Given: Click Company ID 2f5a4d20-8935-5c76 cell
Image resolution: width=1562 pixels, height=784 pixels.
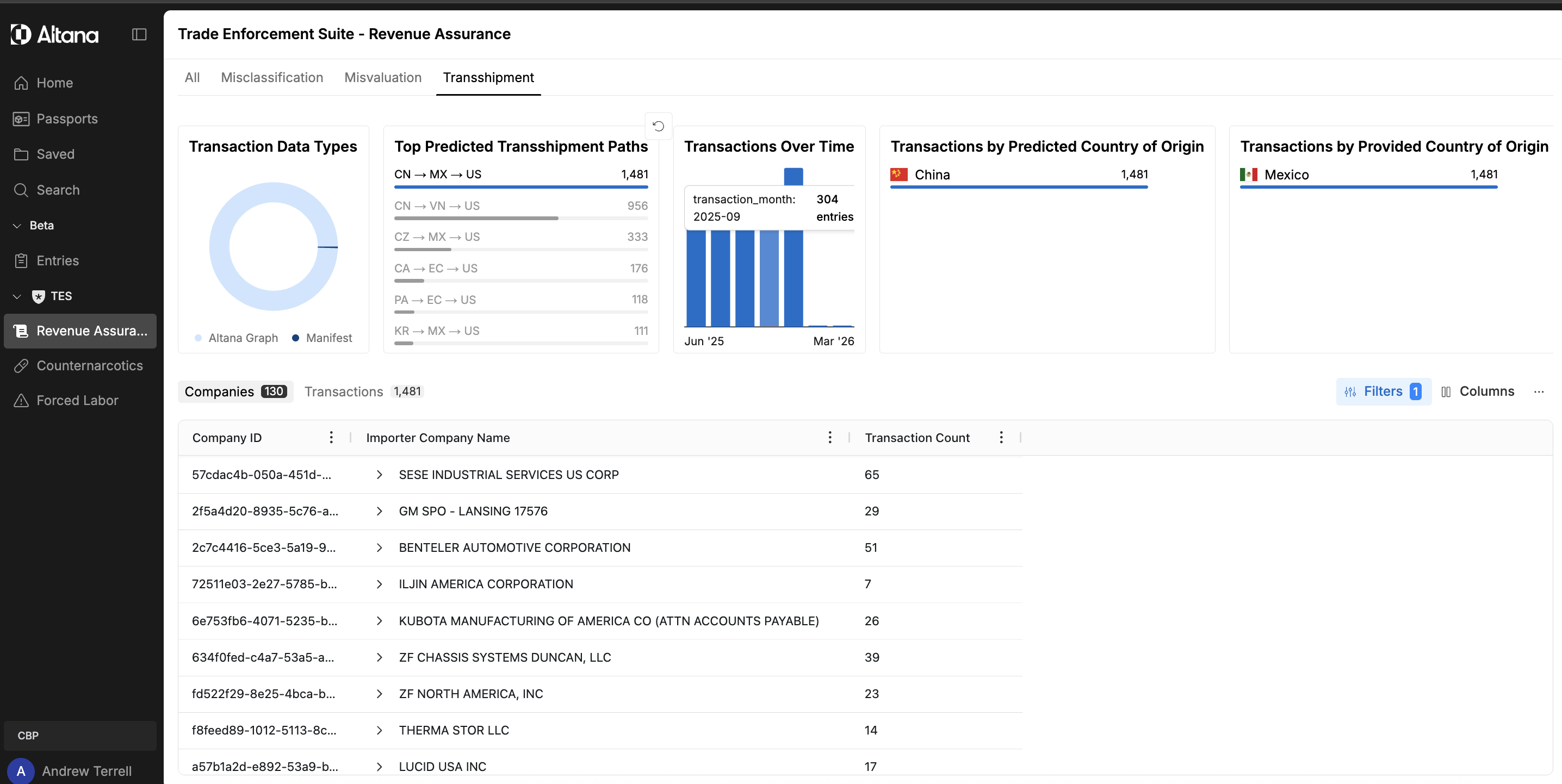Looking at the screenshot, I should click(x=265, y=511).
